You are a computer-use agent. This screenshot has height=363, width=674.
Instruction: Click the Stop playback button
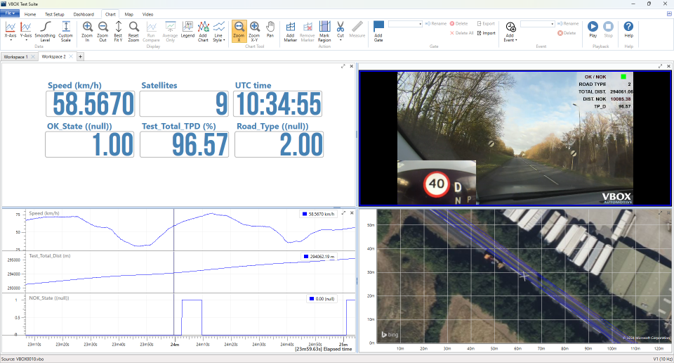608,29
